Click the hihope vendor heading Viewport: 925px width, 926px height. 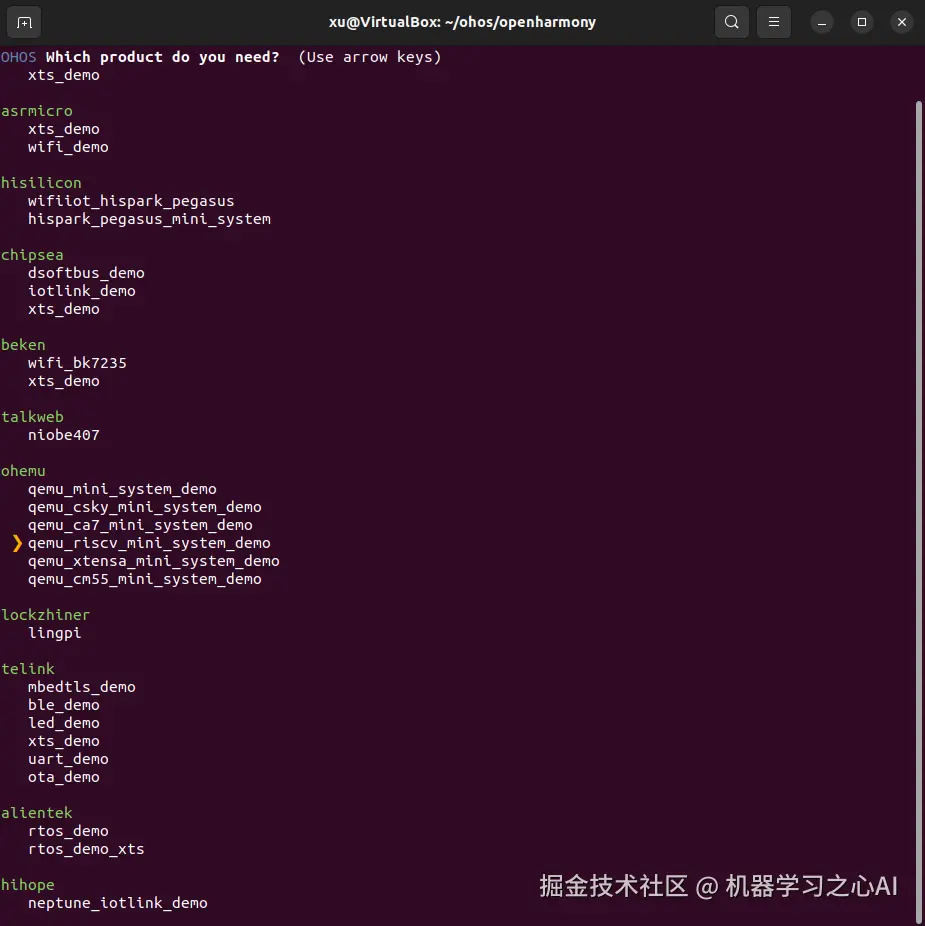click(27, 885)
